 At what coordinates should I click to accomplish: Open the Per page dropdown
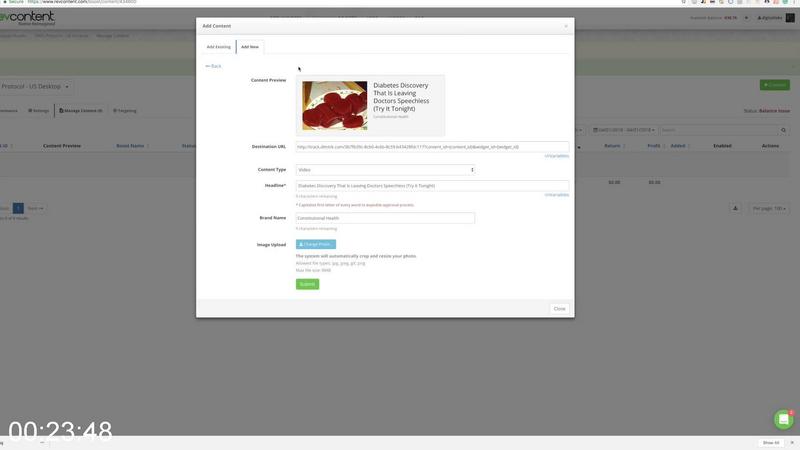pyautogui.click(x=769, y=208)
